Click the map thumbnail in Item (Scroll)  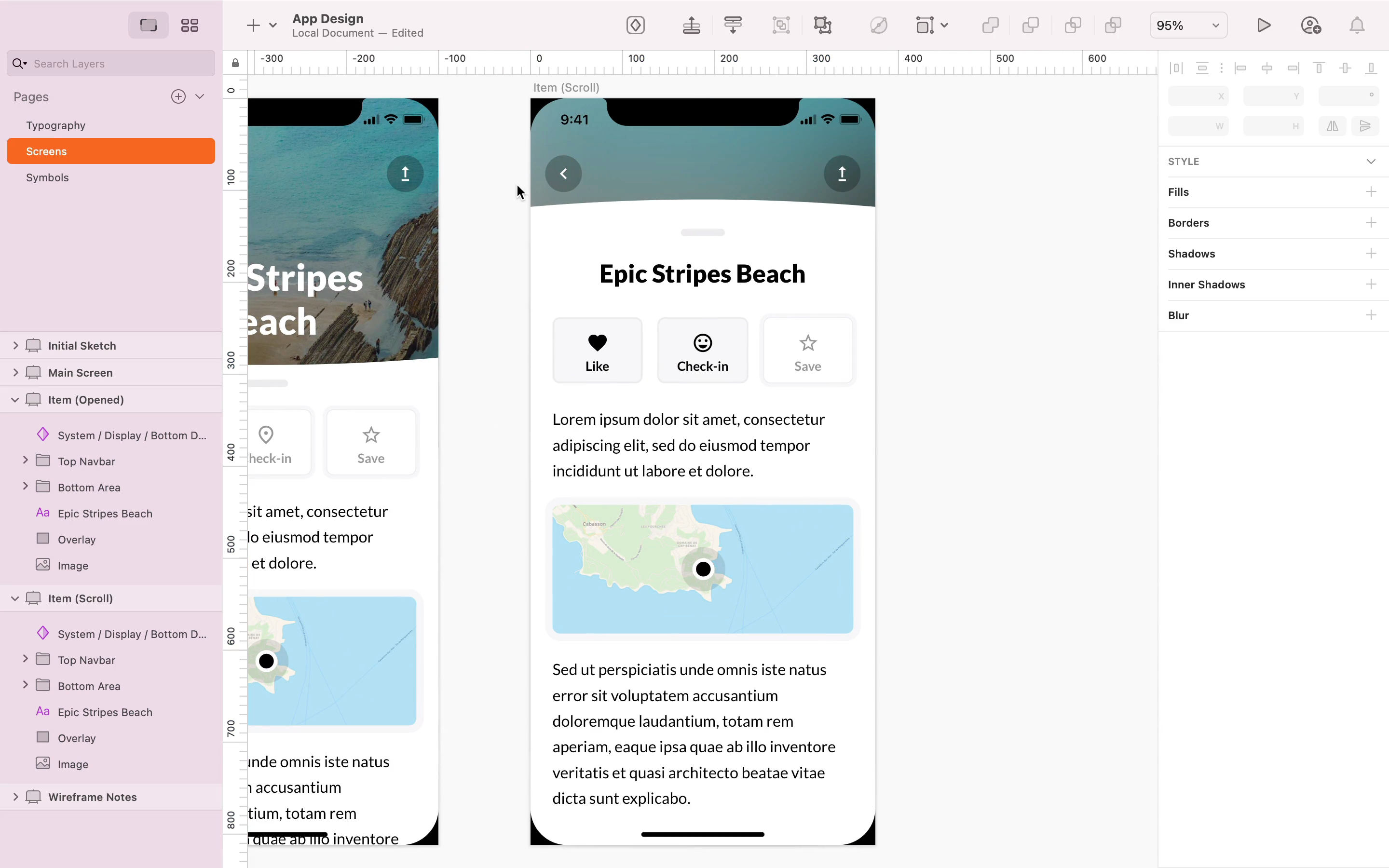703,569
